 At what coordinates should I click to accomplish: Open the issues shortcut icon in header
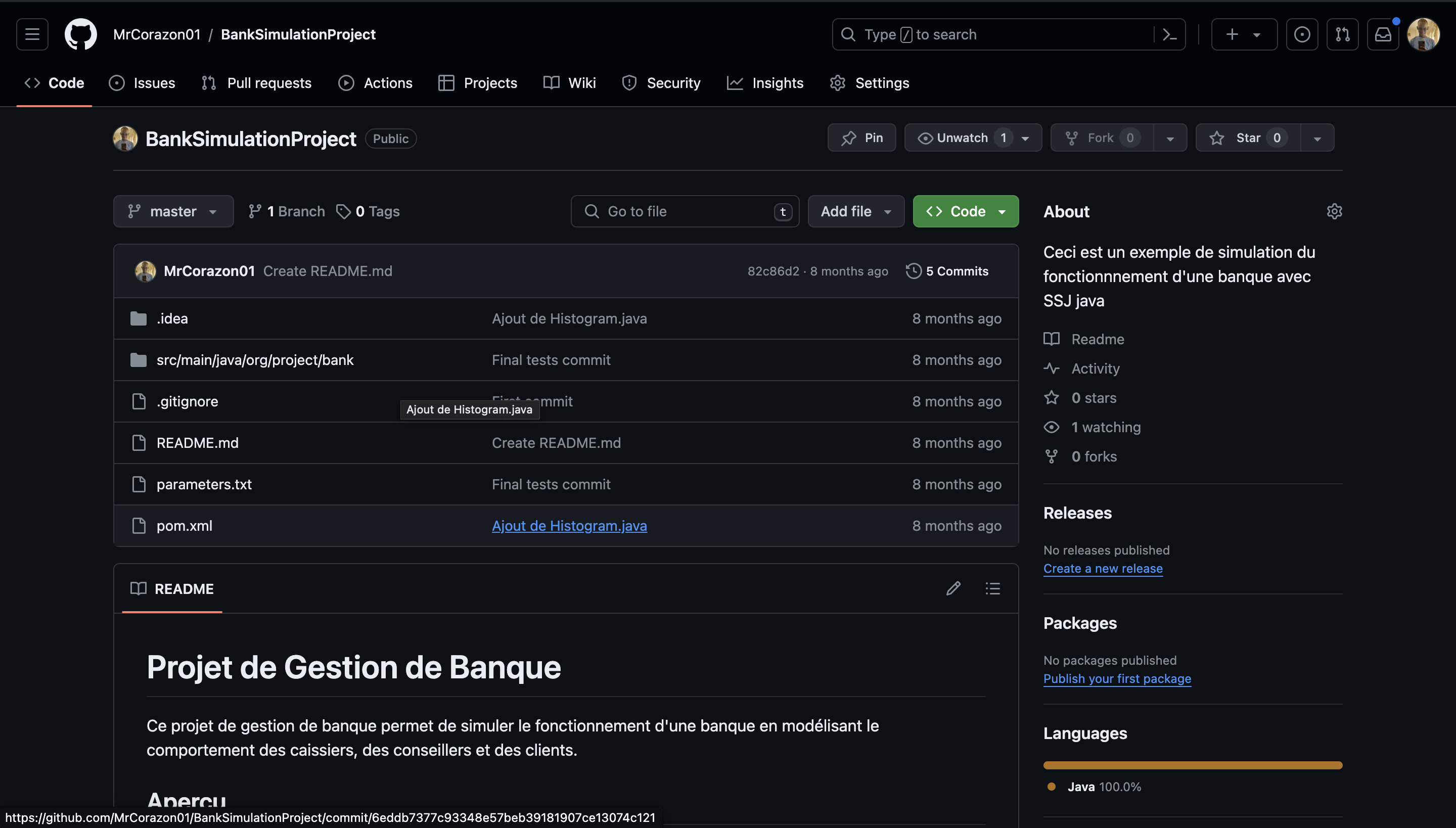point(1302,35)
